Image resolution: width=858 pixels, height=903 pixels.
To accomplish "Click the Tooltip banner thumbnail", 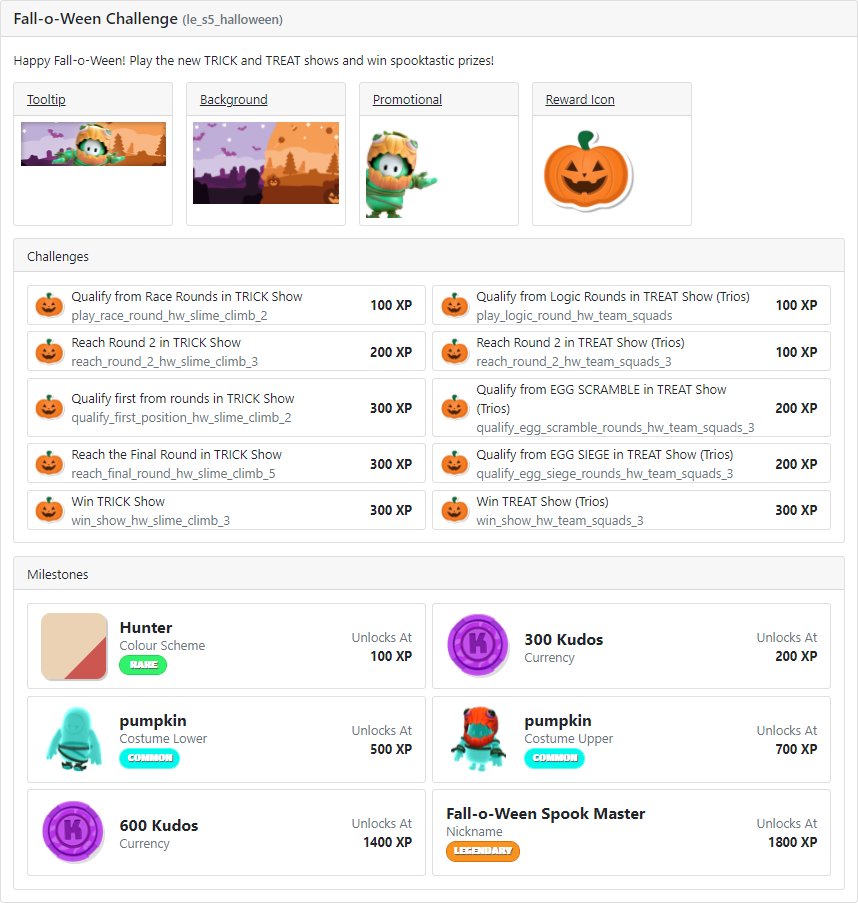I will [x=93, y=144].
